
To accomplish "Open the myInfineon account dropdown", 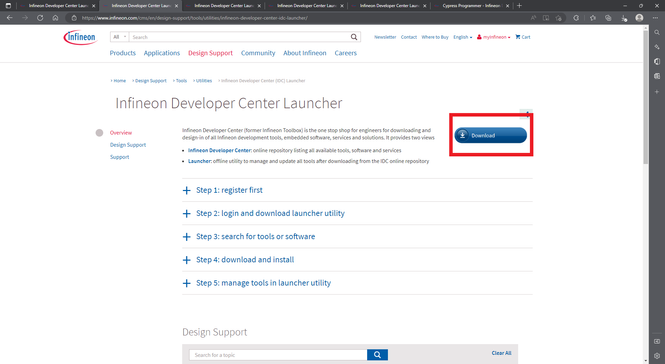I will [494, 37].
